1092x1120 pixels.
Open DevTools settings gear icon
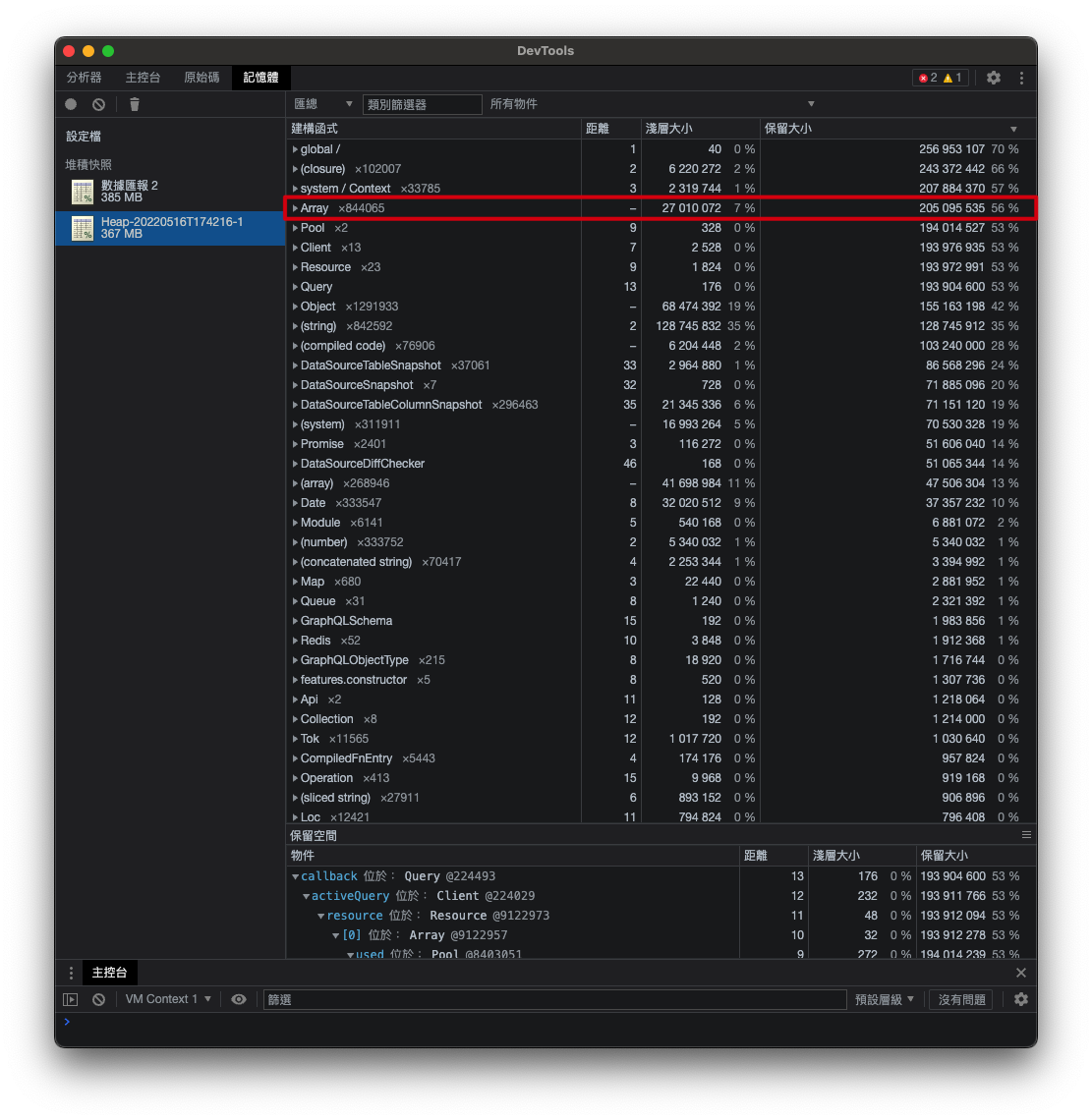[994, 78]
